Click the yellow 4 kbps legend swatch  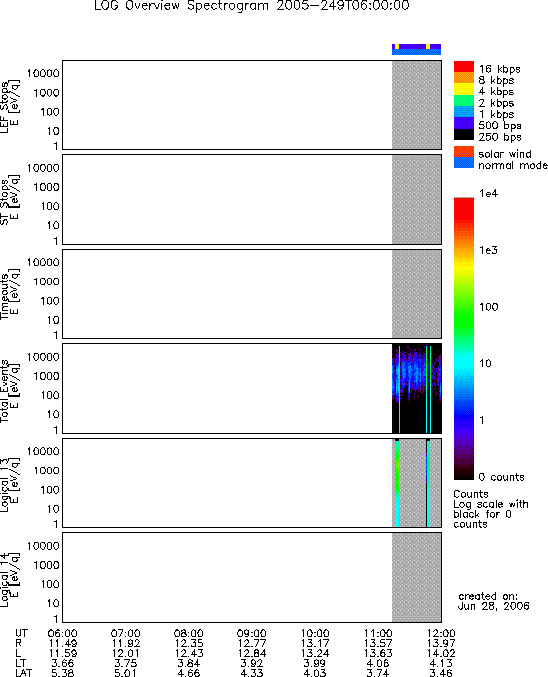point(464,89)
